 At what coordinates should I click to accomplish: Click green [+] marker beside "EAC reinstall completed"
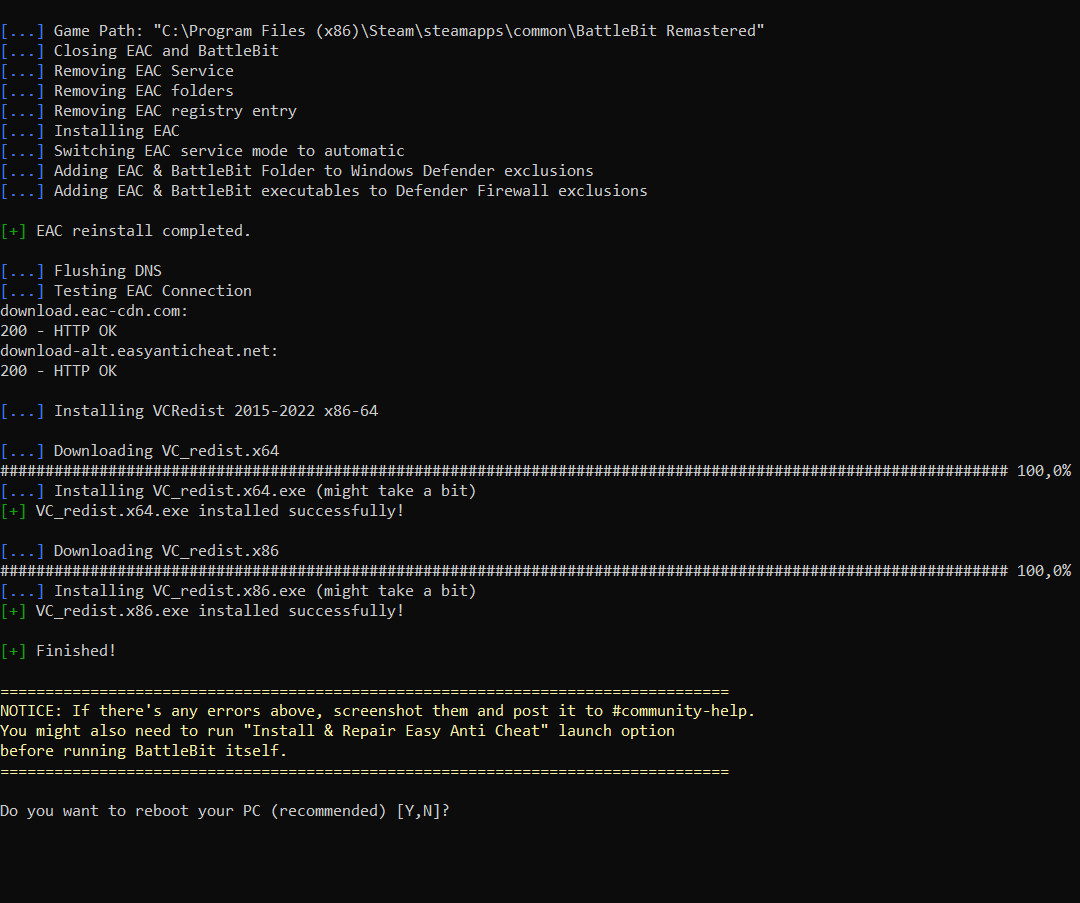(x=13, y=231)
